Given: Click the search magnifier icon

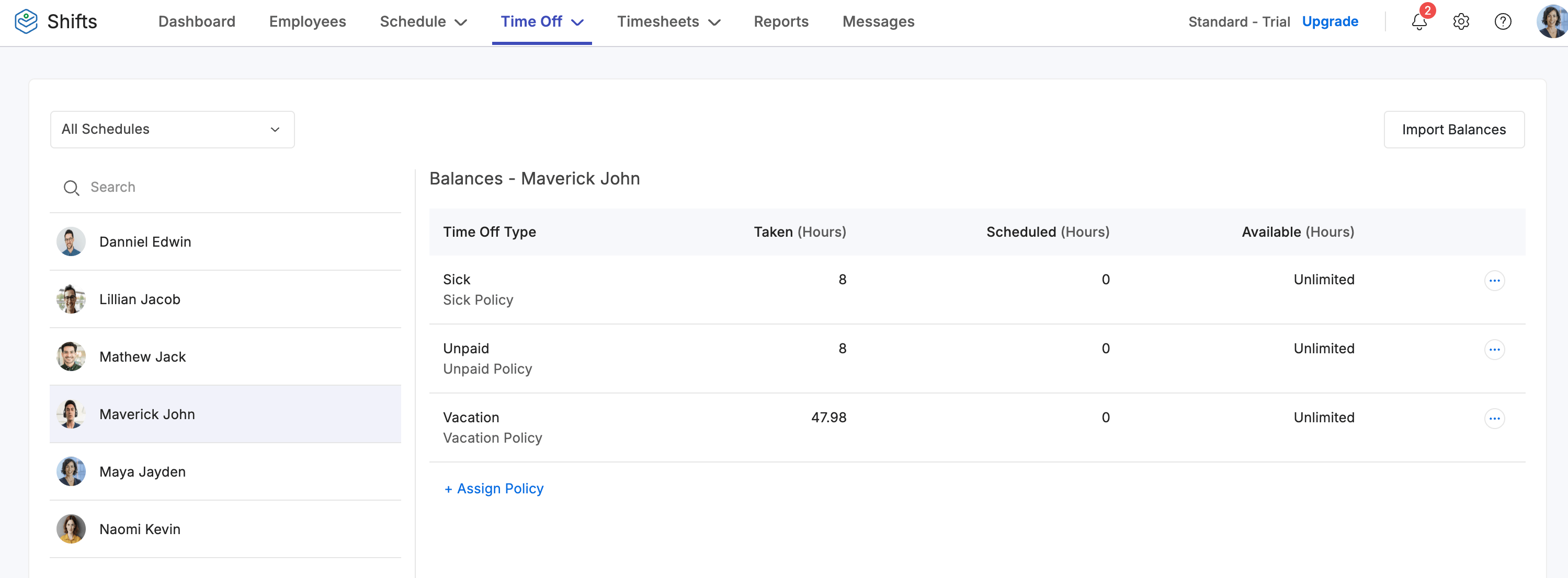Looking at the screenshot, I should click(71, 188).
